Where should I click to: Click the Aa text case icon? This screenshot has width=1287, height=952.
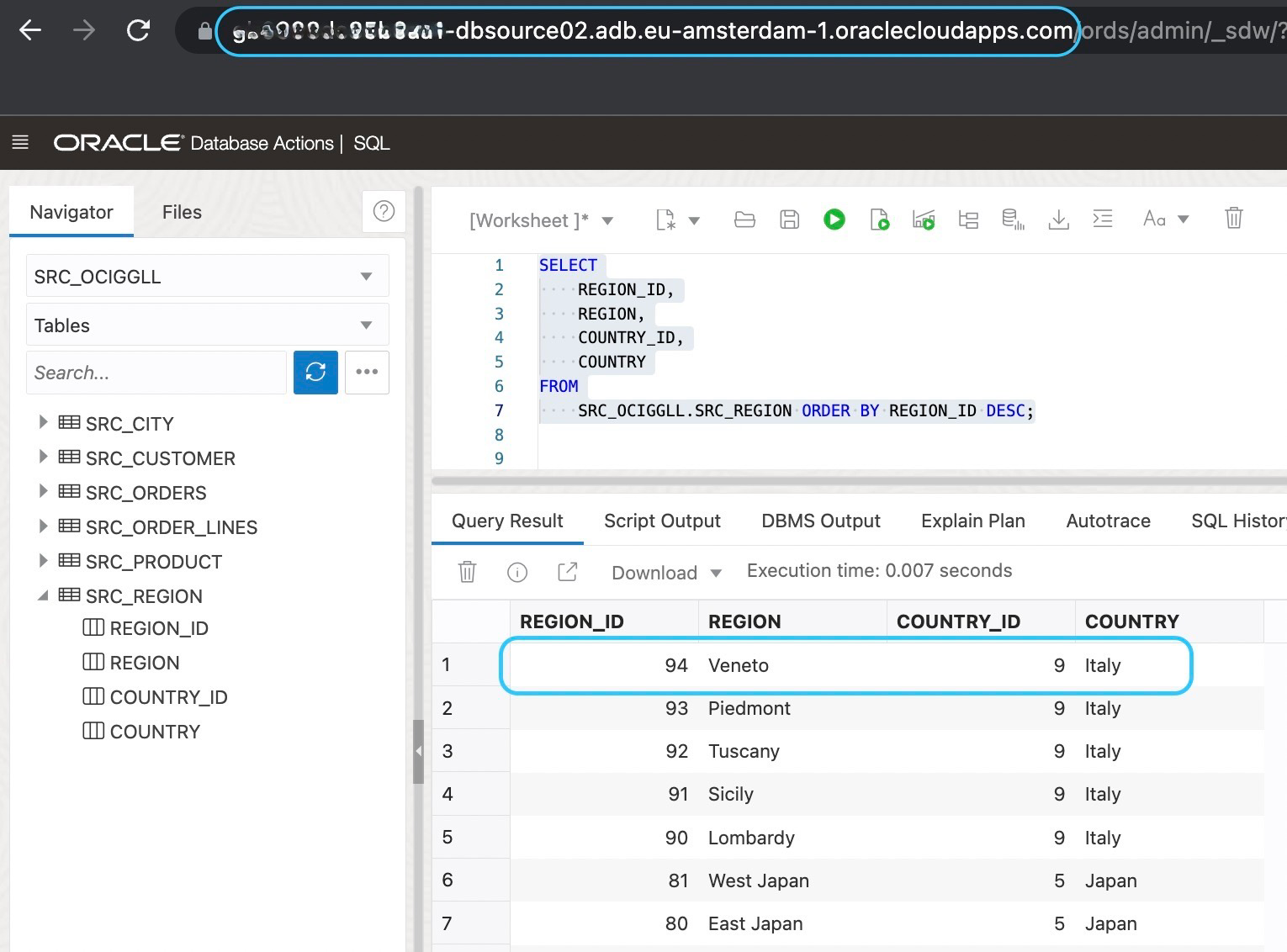tap(1154, 219)
